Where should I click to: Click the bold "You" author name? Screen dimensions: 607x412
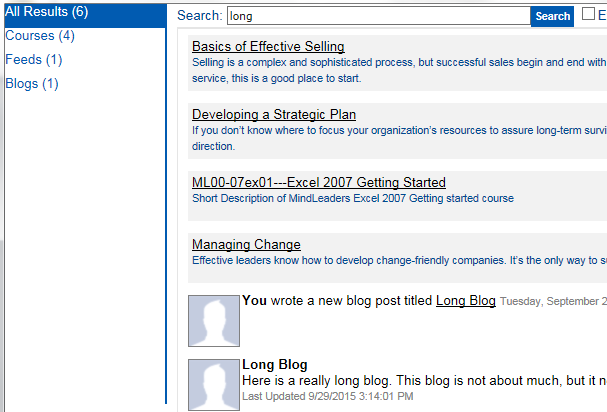pos(254,301)
